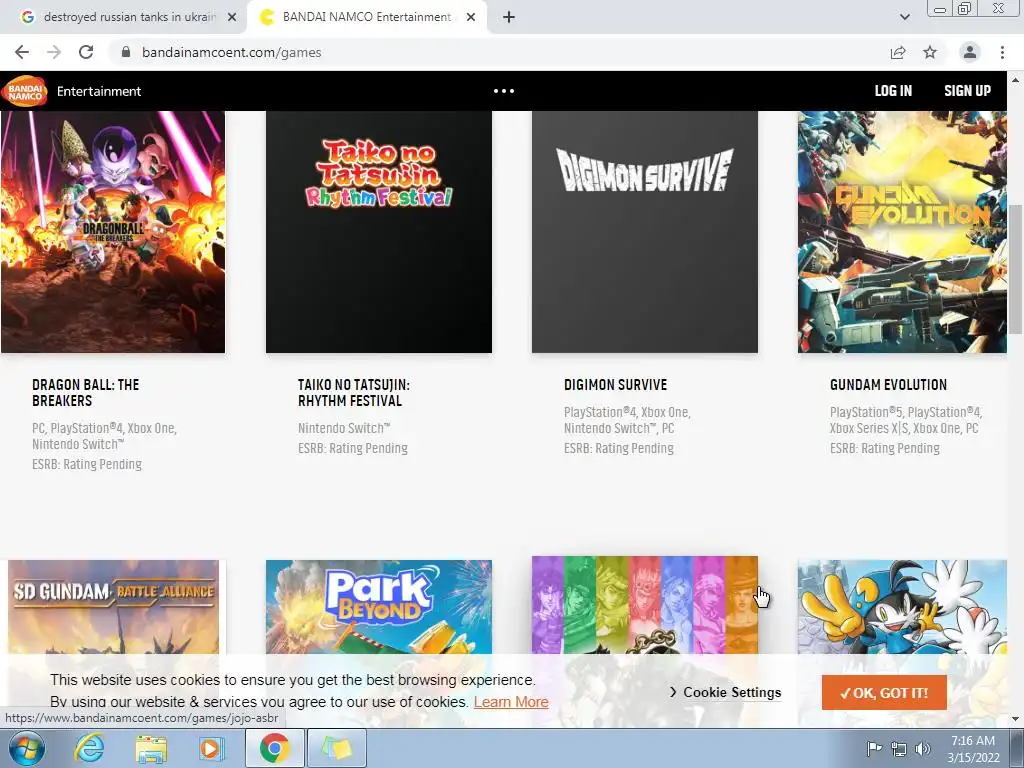Click the Action Center flag tray icon

pyautogui.click(x=874, y=748)
